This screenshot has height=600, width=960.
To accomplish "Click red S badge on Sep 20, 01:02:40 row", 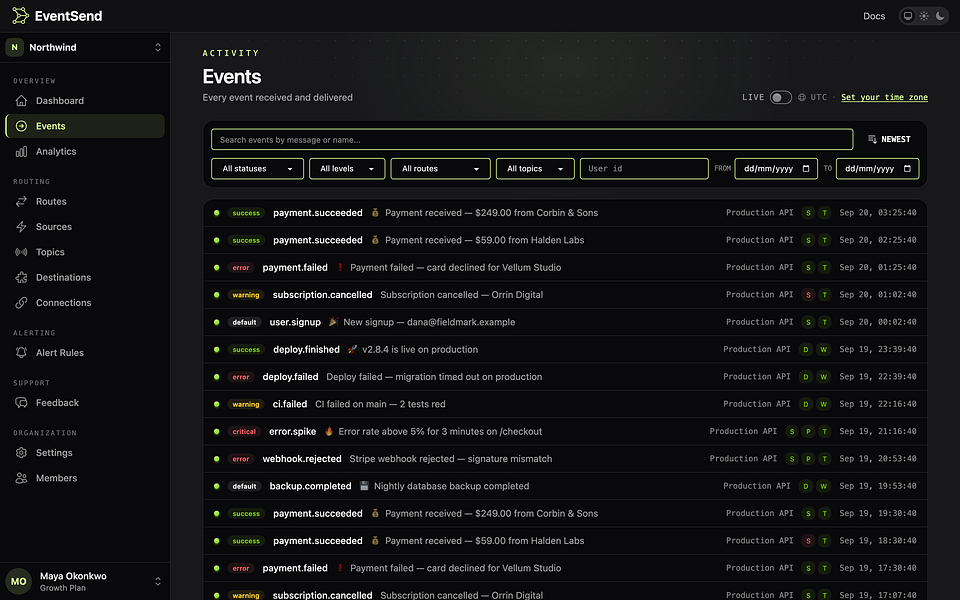I will (808, 295).
